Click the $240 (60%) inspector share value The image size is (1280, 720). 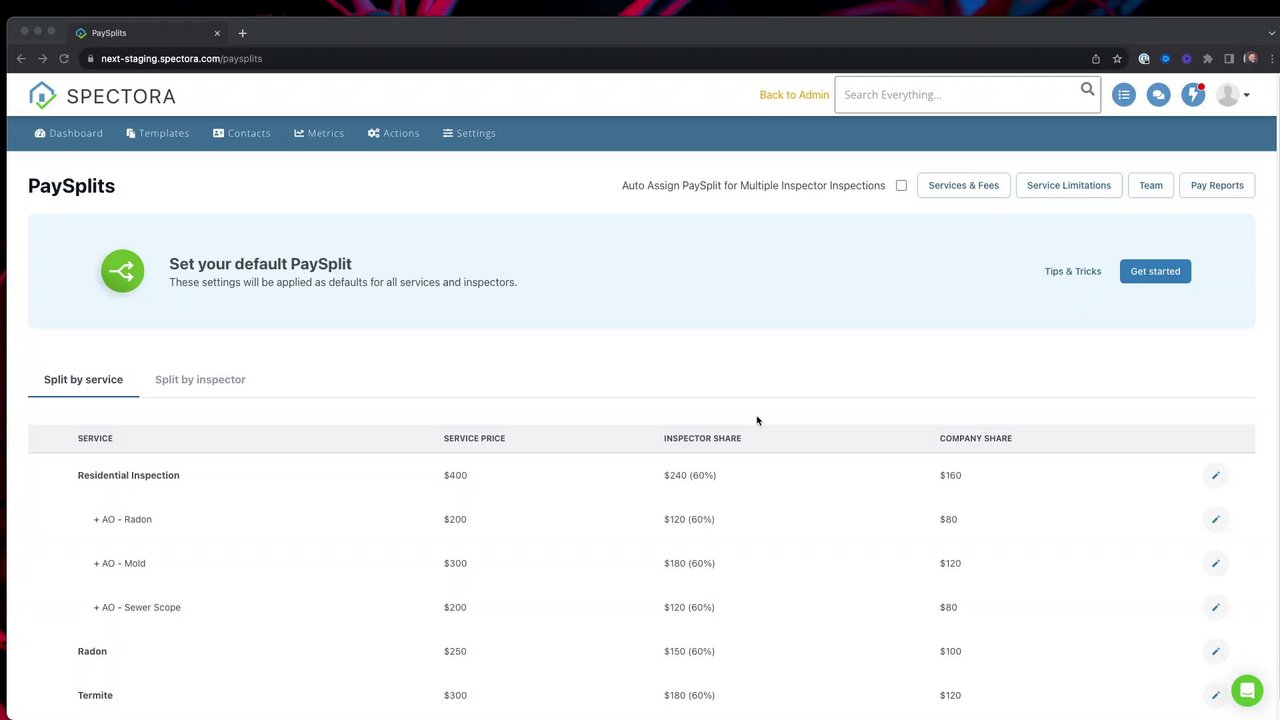pyautogui.click(x=690, y=475)
